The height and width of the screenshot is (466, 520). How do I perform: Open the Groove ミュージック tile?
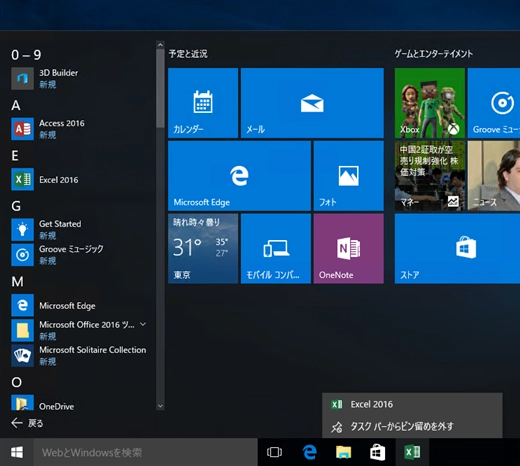(494, 103)
